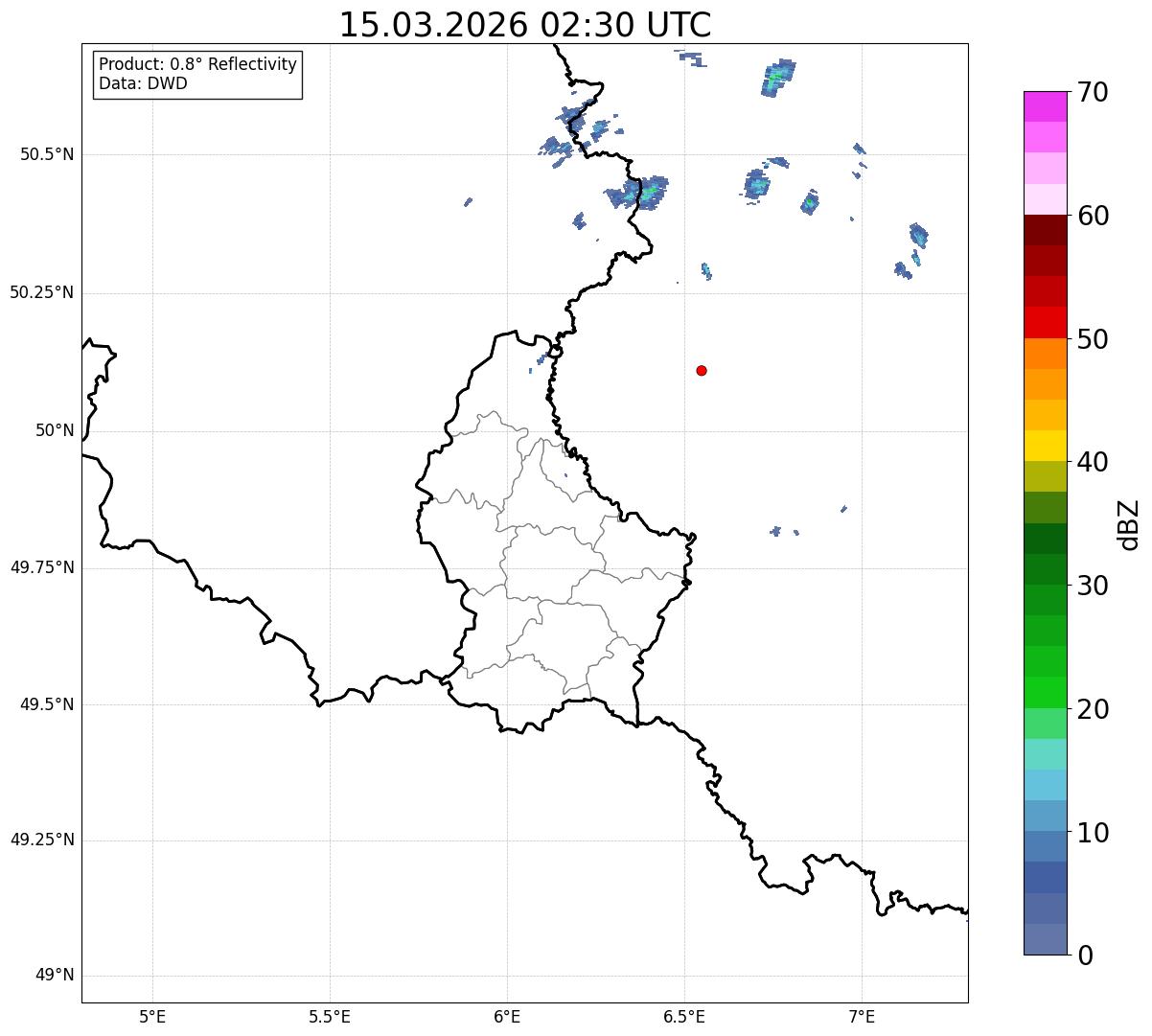The height and width of the screenshot is (1036, 1152).
Task: Click the '50.25°N' latitude label
Action: click(41, 292)
